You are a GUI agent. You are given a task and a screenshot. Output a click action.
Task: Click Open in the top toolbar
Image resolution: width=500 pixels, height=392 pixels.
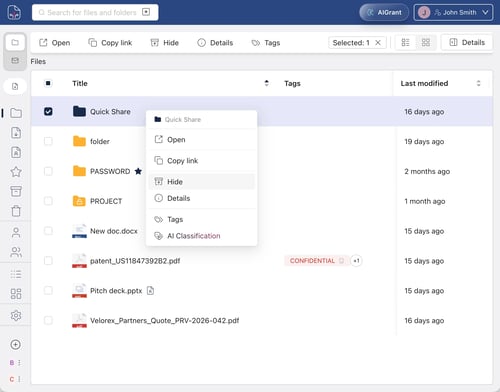55,43
